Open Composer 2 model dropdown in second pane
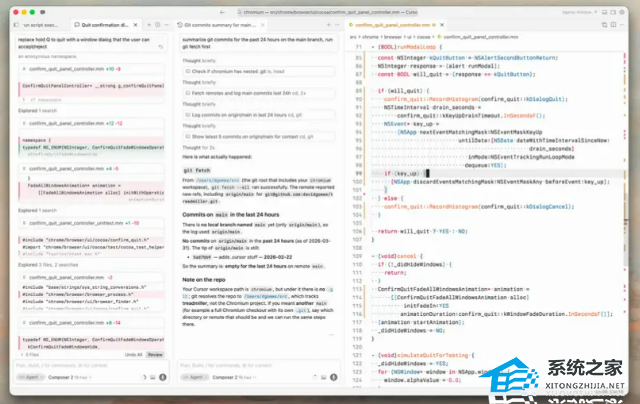 [234, 377]
